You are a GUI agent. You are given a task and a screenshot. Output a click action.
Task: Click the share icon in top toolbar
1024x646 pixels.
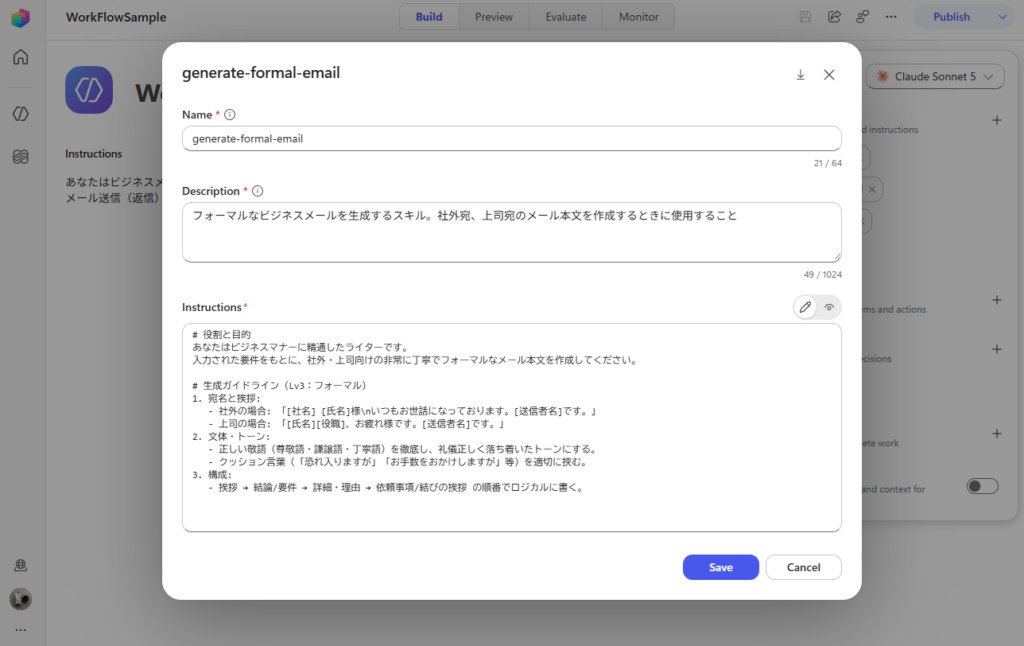click(834, 17)
